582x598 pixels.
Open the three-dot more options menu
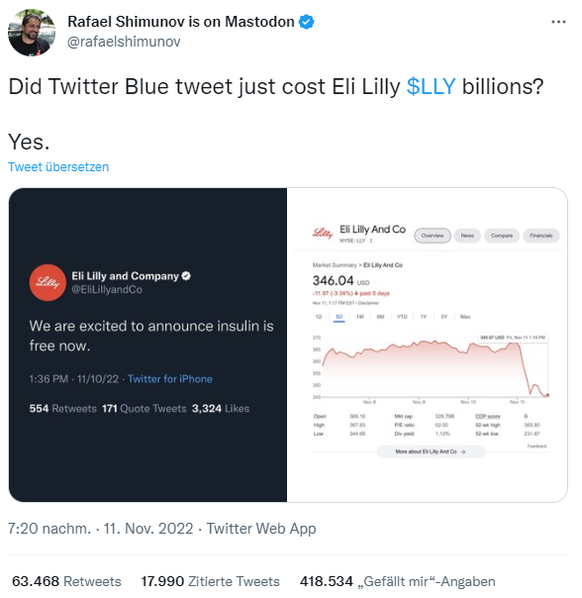coord(558,22)
